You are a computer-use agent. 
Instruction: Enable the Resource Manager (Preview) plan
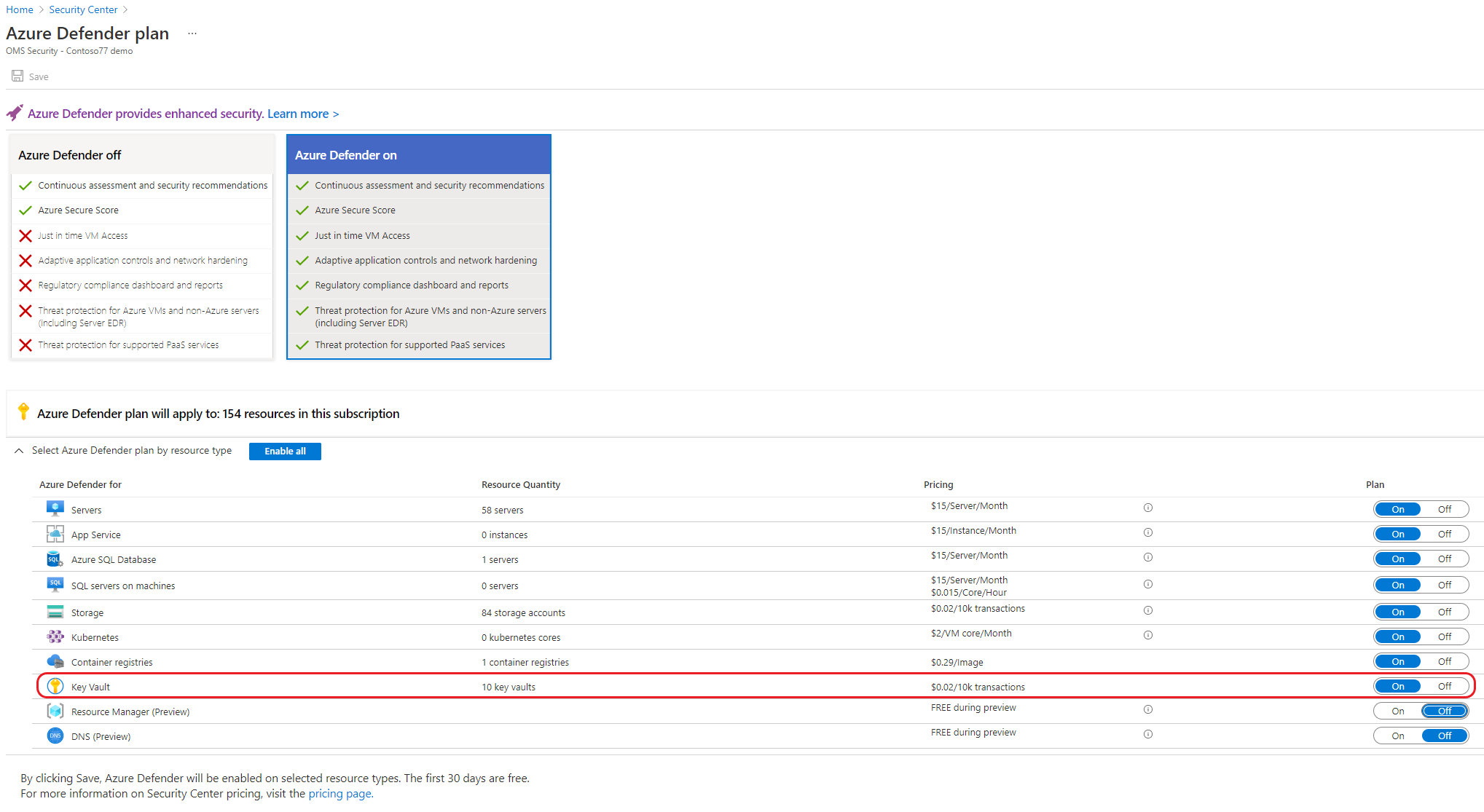1397,710
